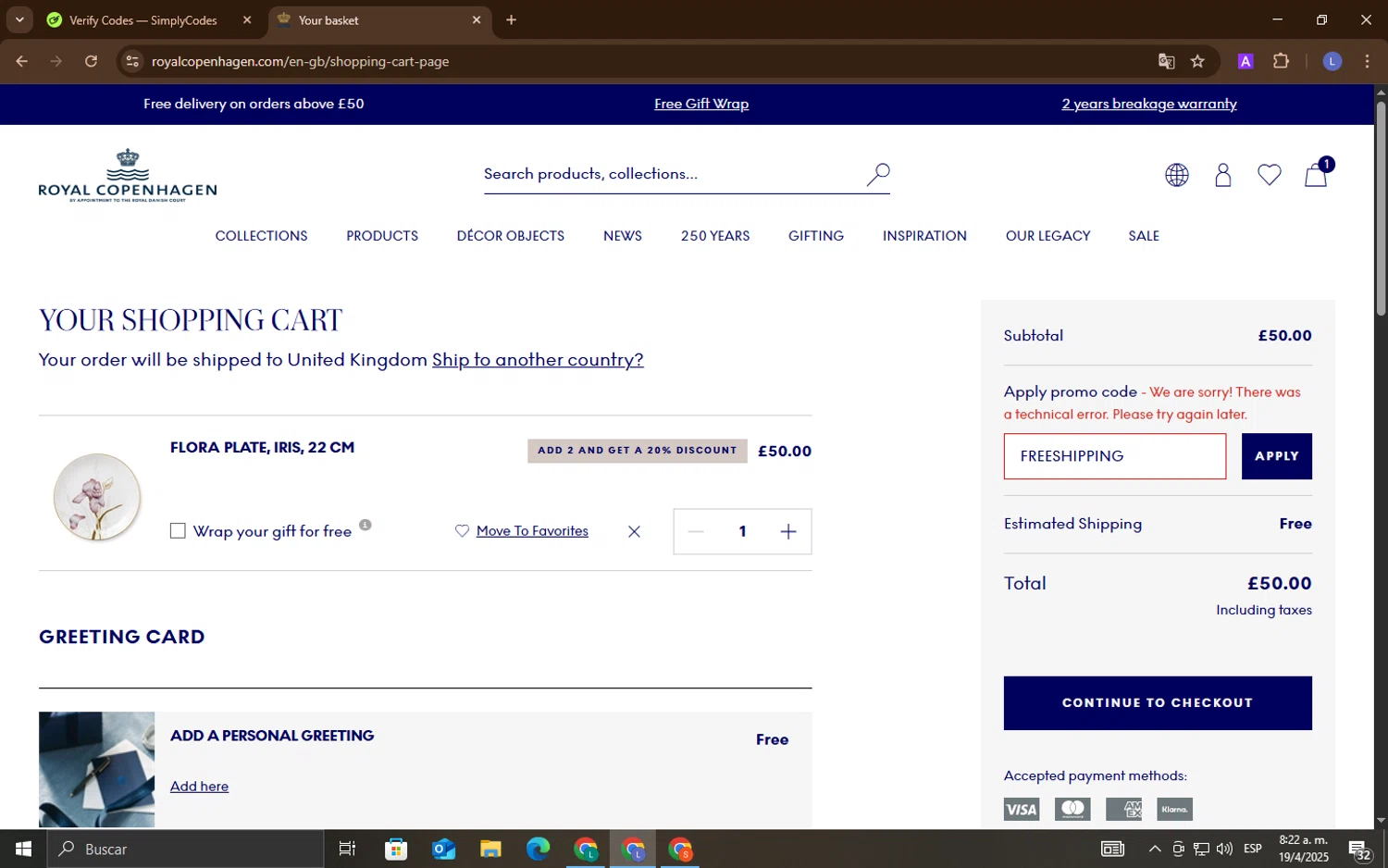Click the APPLY promo code button
This screenshot has width=1388, height=868.
[x=1277, y=456]
